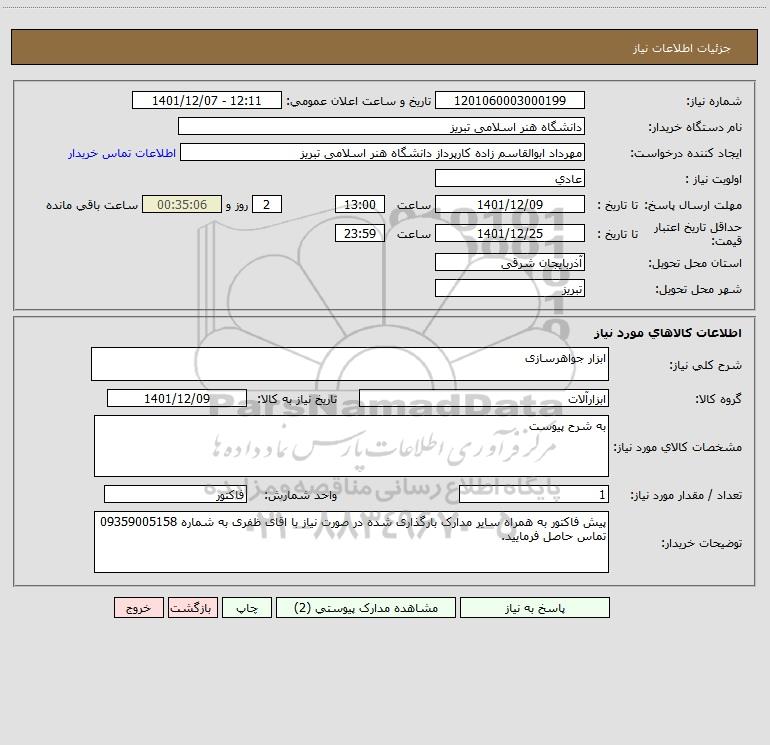Click the استان محل تحویل label

(695, 264)
